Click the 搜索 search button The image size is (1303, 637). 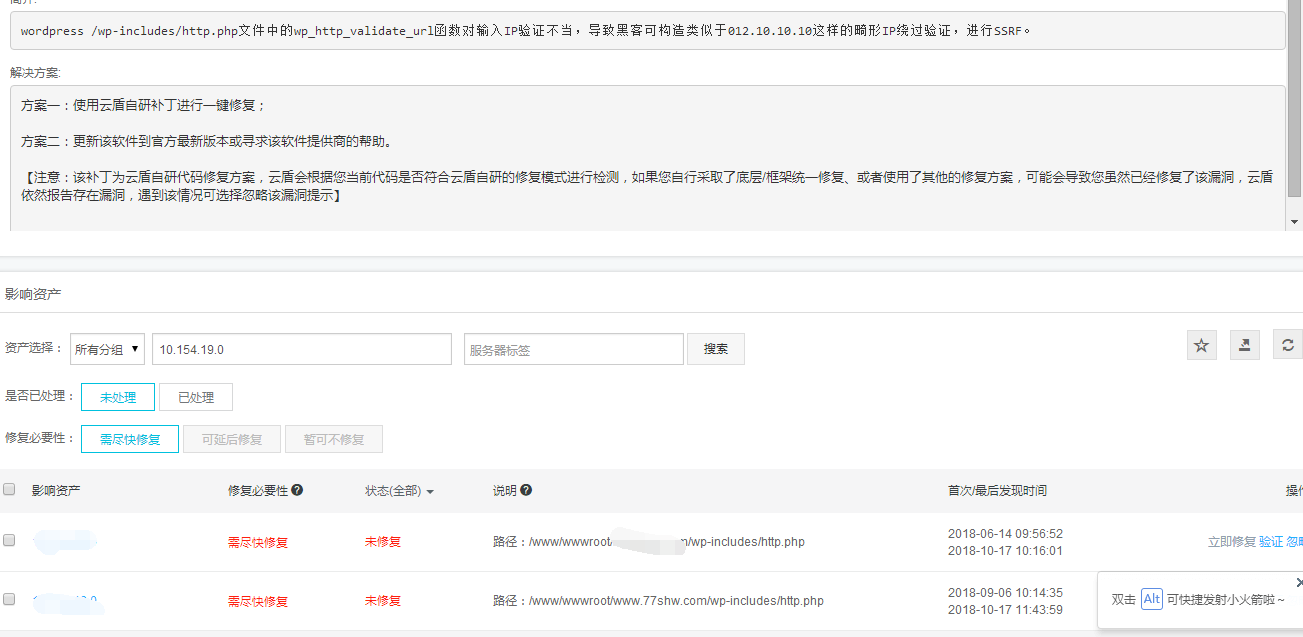[x=715, y=349]
